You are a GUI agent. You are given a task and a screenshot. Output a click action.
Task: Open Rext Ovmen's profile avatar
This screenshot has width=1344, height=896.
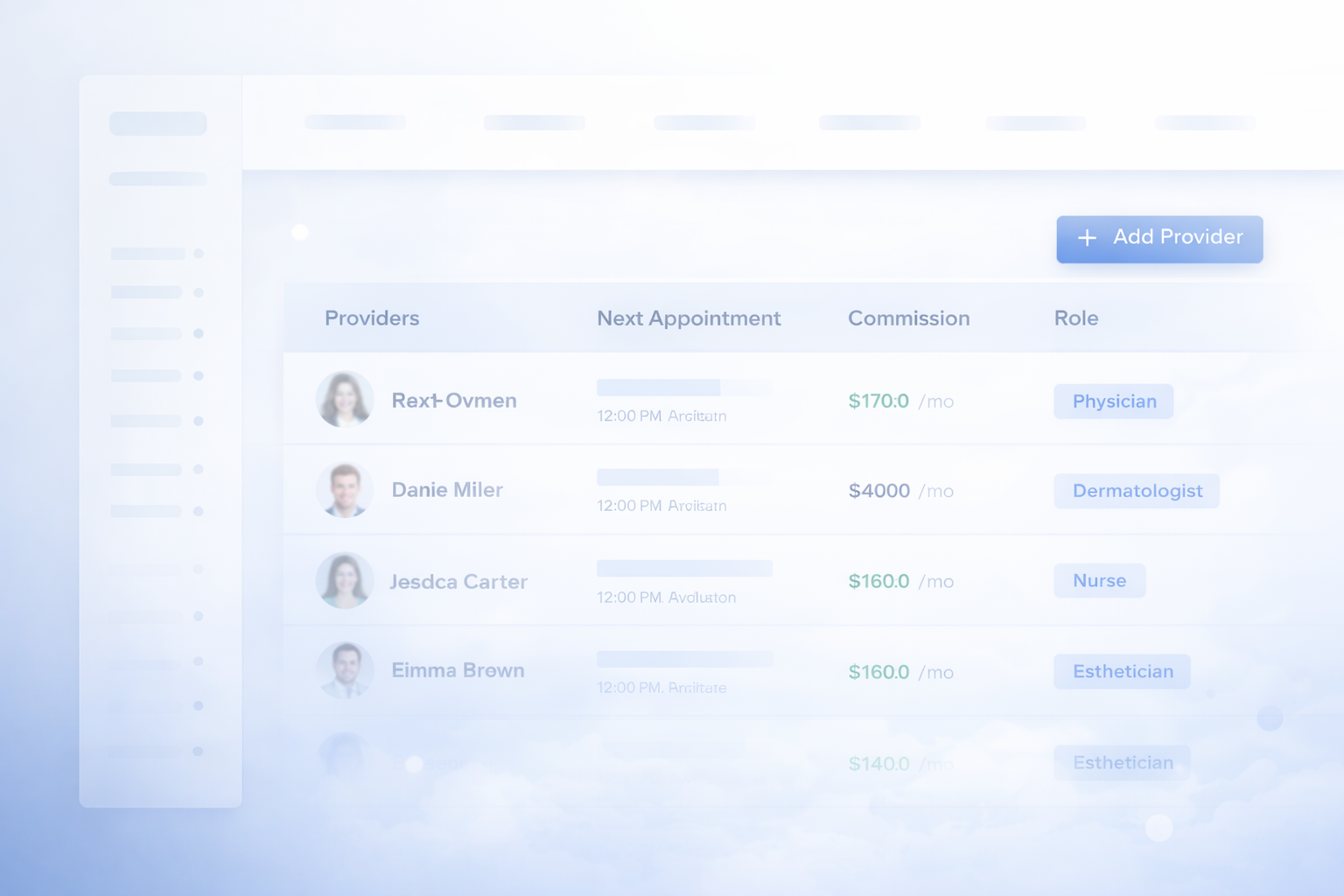345,399
